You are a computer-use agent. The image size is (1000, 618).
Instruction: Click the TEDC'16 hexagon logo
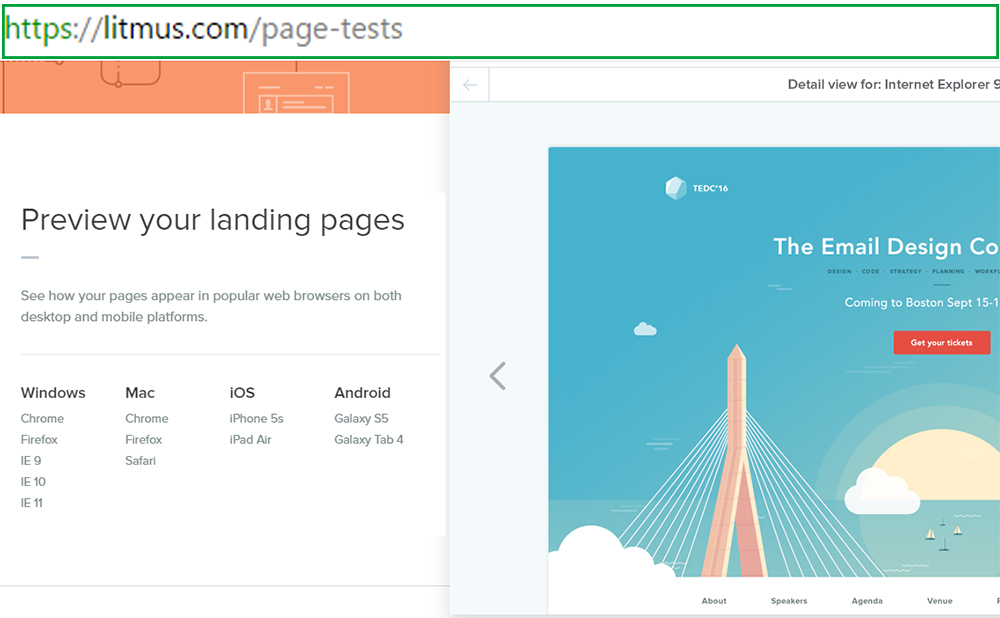[677, 188]
